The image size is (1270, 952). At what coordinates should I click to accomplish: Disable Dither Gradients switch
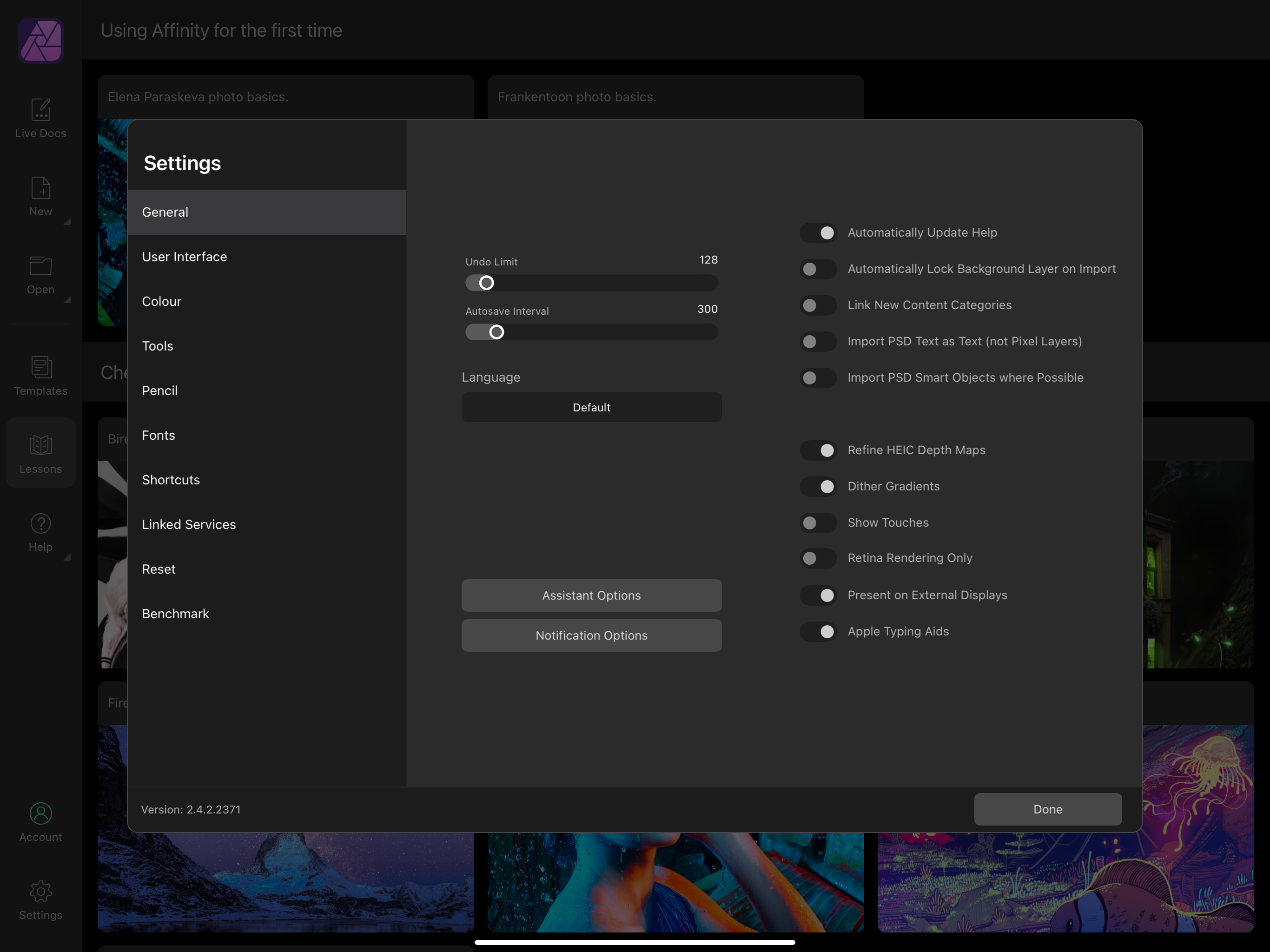click(x=818, y=486)
